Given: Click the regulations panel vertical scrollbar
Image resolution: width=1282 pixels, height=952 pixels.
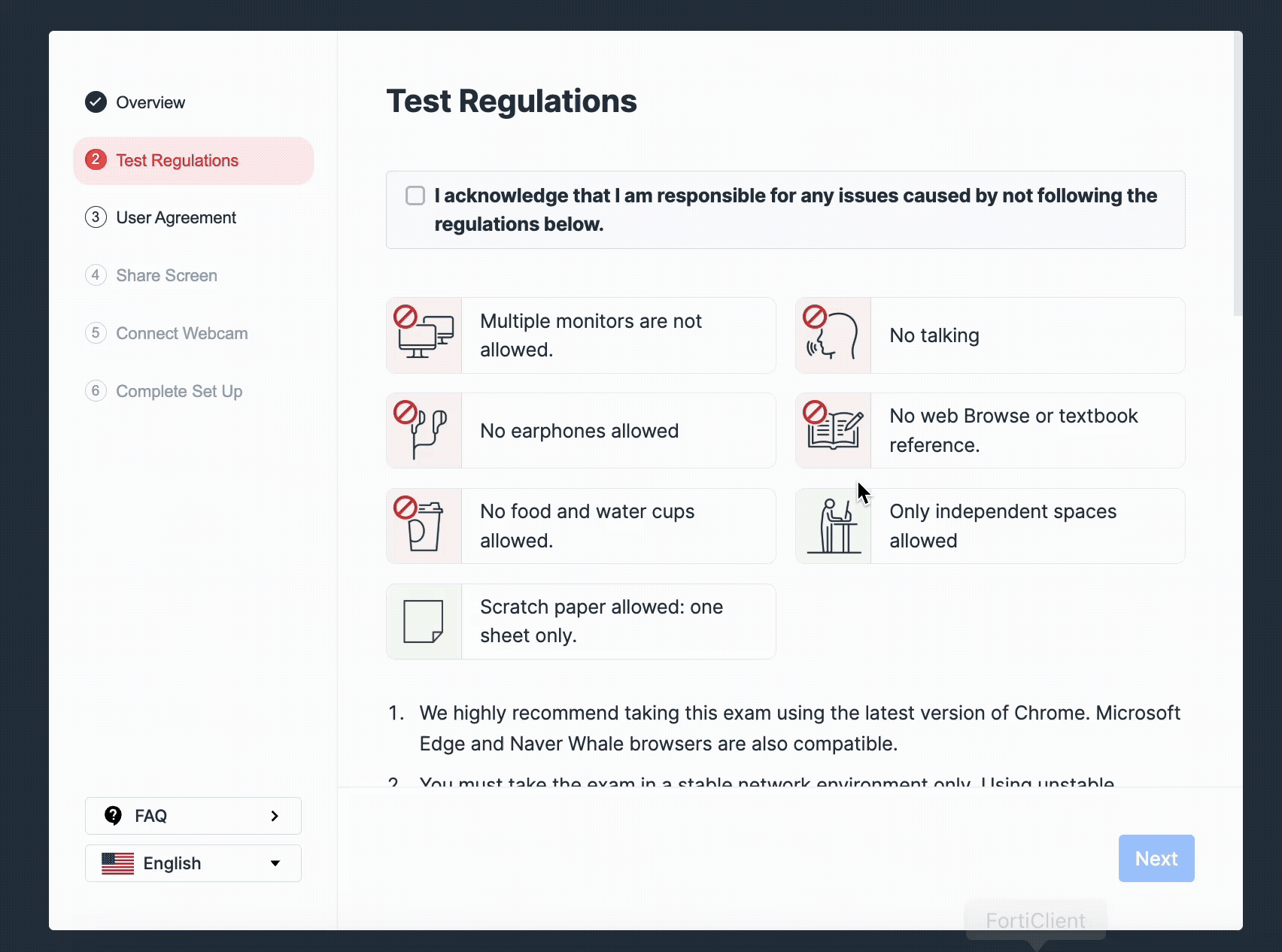Looking at the screenshot, I should 1238,174.
